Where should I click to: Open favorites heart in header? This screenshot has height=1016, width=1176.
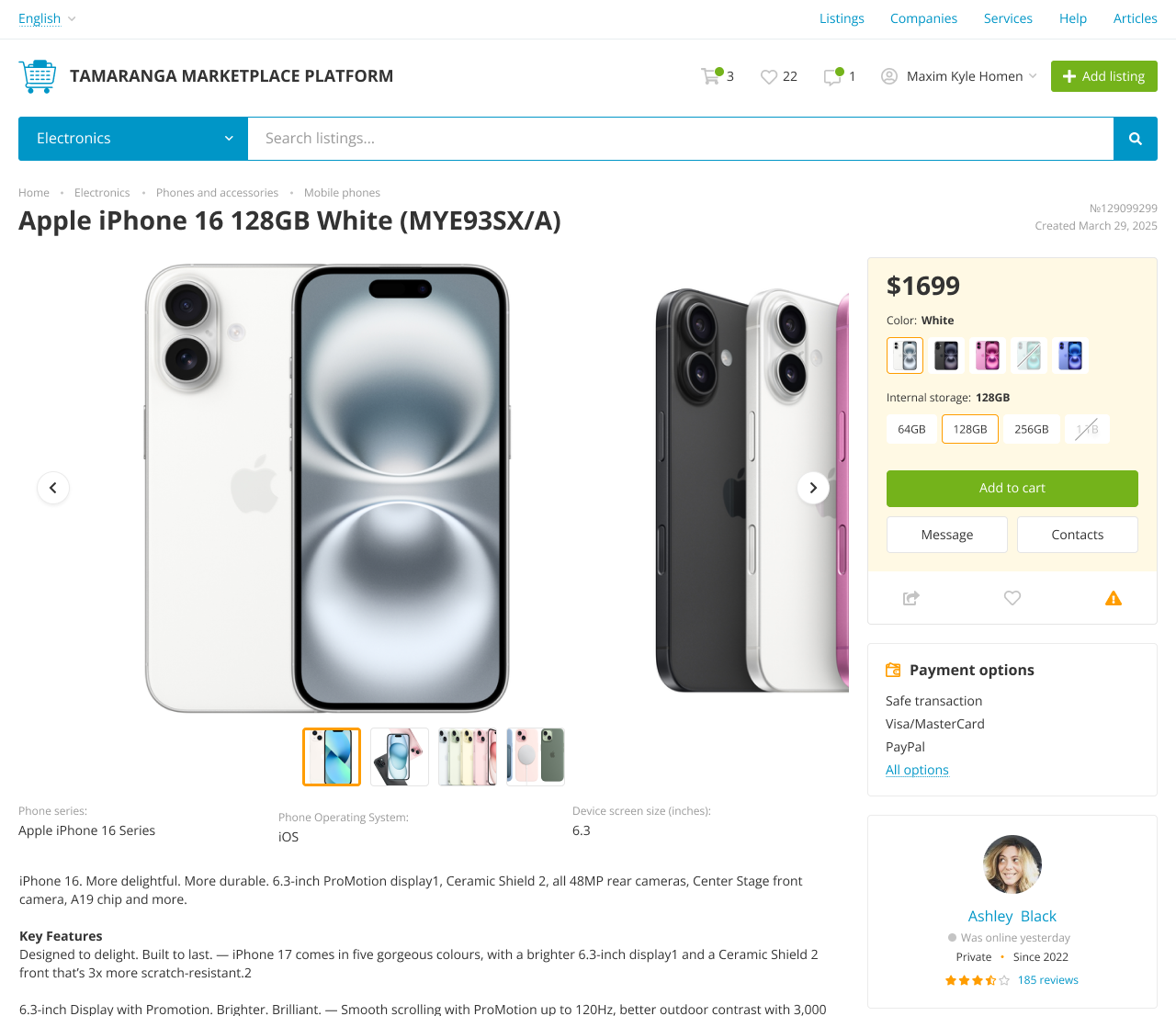pos(769,77)
